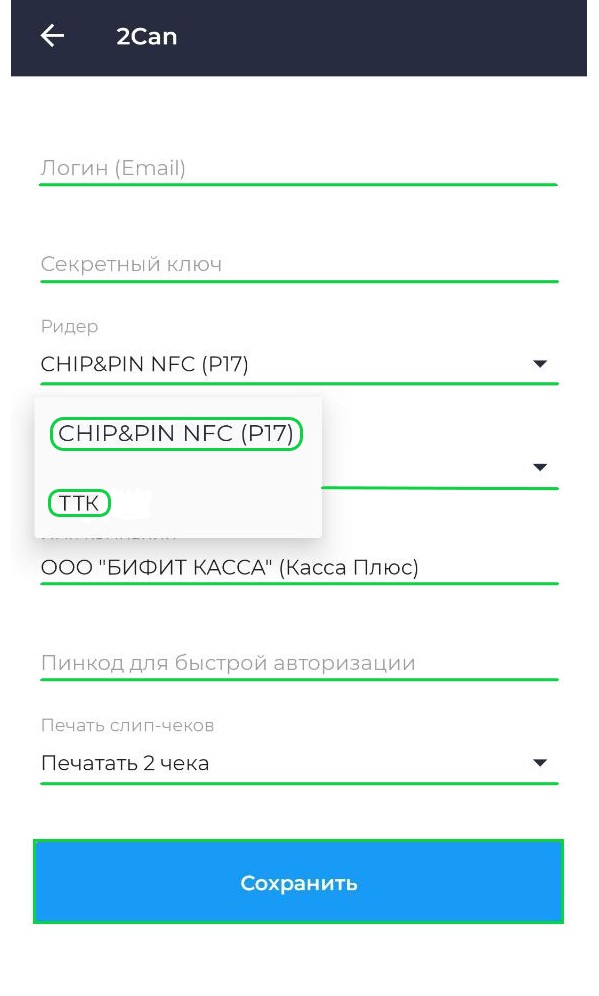Click the Ридер field label
This screenshot has height=996, width=599.
(69, 326)
